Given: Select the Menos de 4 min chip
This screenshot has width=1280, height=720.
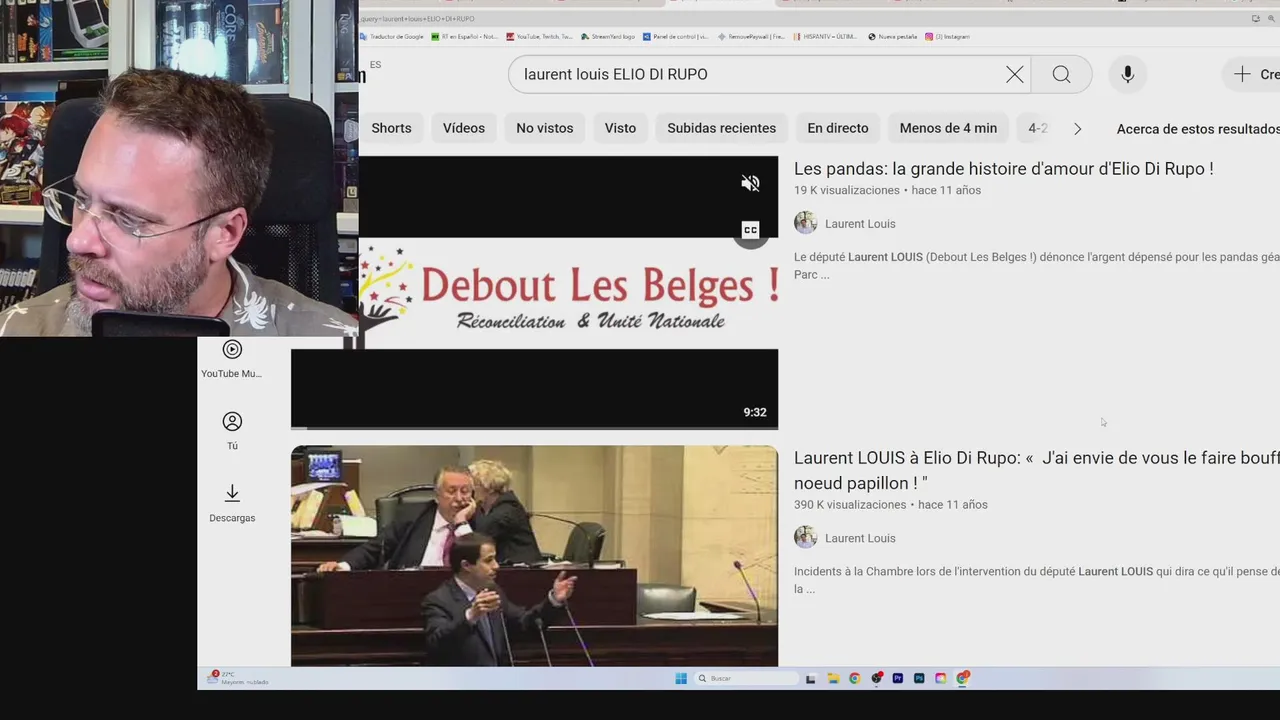Looking at the screenshot, I should point(948,128).
